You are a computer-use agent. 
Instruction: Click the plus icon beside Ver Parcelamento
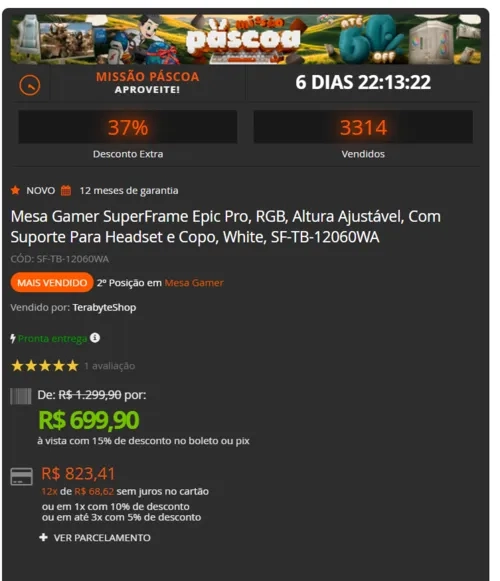coord(43,537)
